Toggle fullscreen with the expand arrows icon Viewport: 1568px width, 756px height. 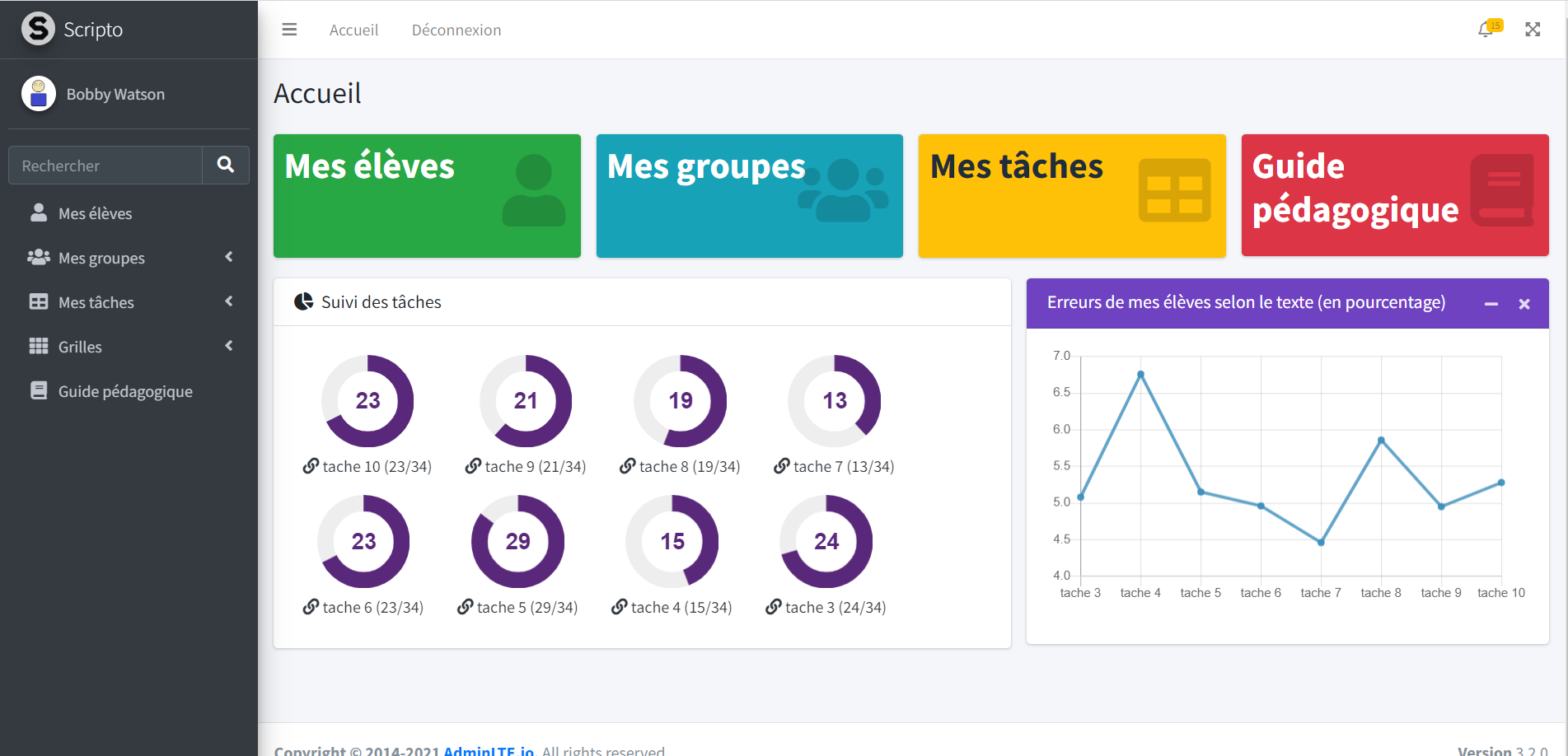click(x=1533, y=30)
